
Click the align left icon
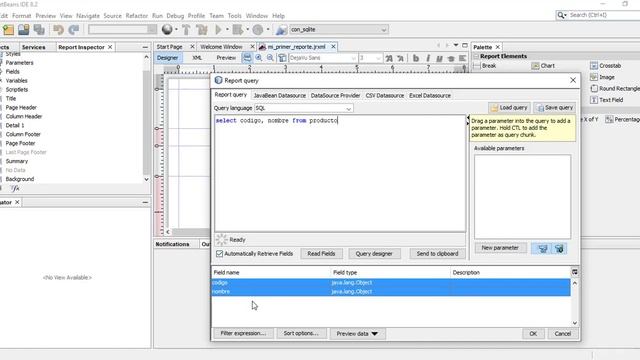coord(462,58)
